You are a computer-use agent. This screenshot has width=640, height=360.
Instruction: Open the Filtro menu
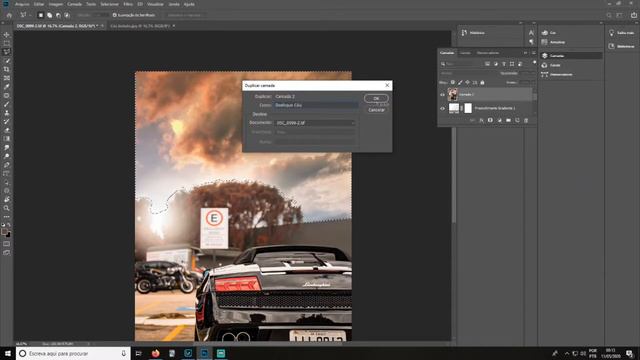pyautogui.click(x=128, y=4)
